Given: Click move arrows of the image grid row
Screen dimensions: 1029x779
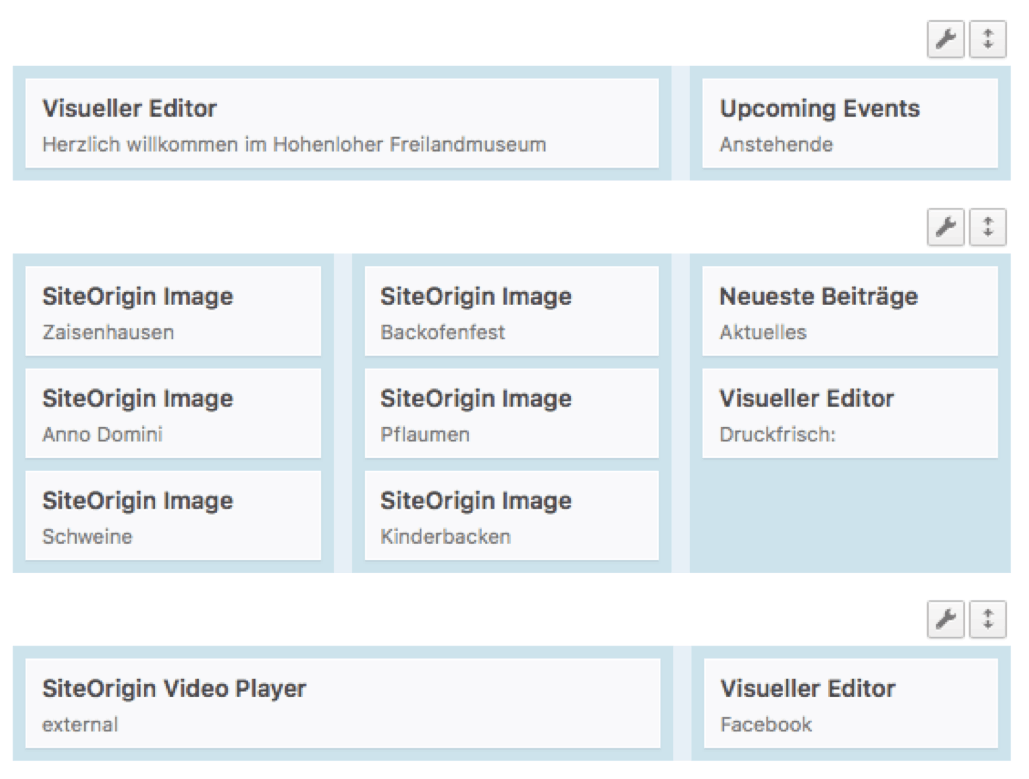Looking at the screenshot, I should (x=988, y=227).
